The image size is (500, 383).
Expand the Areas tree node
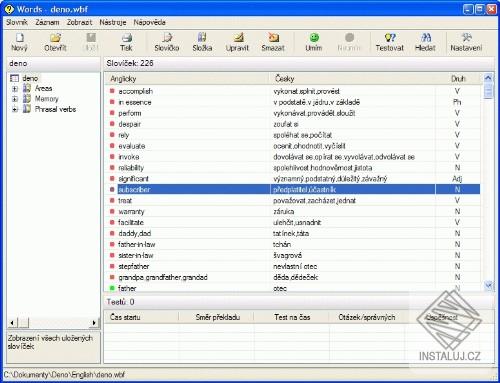(x=15, y=89)
